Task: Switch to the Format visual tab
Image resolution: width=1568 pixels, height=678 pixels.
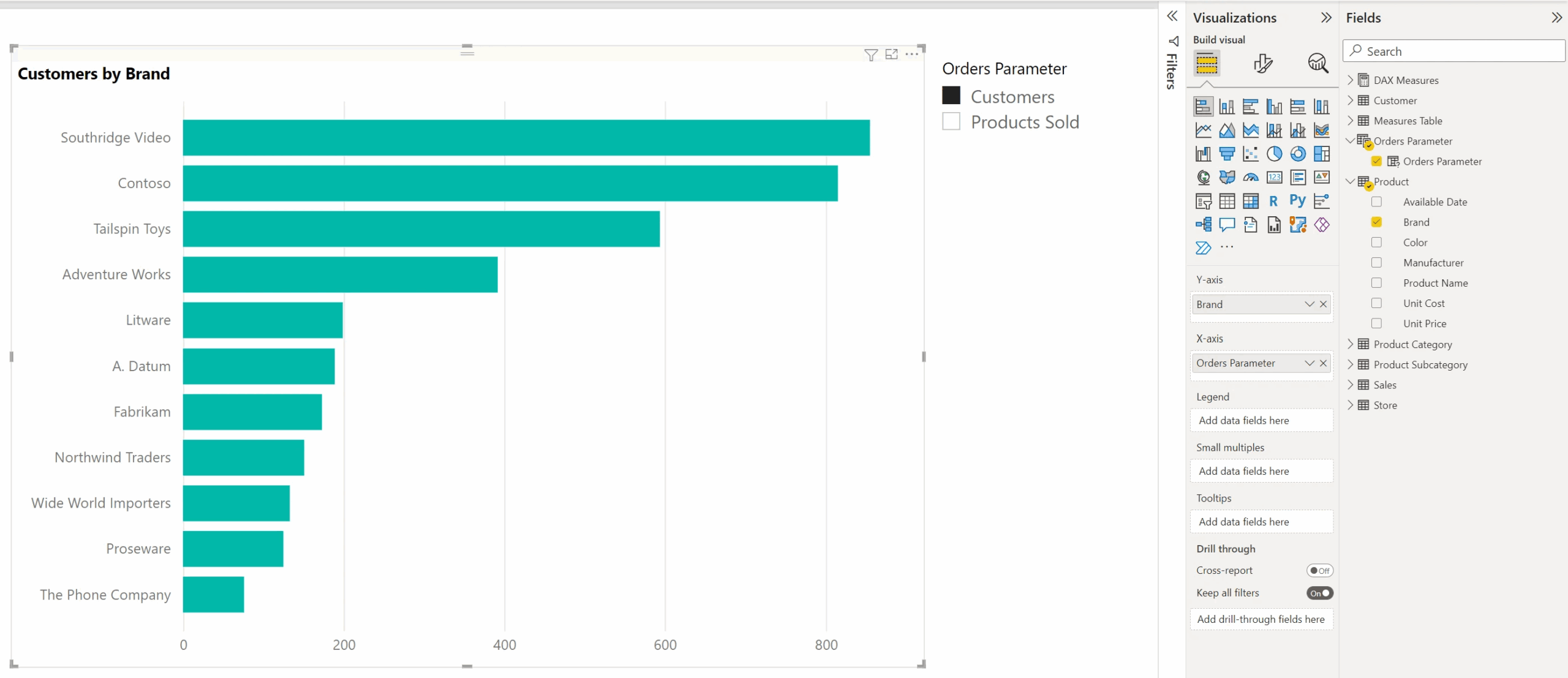Action: 1262,63
